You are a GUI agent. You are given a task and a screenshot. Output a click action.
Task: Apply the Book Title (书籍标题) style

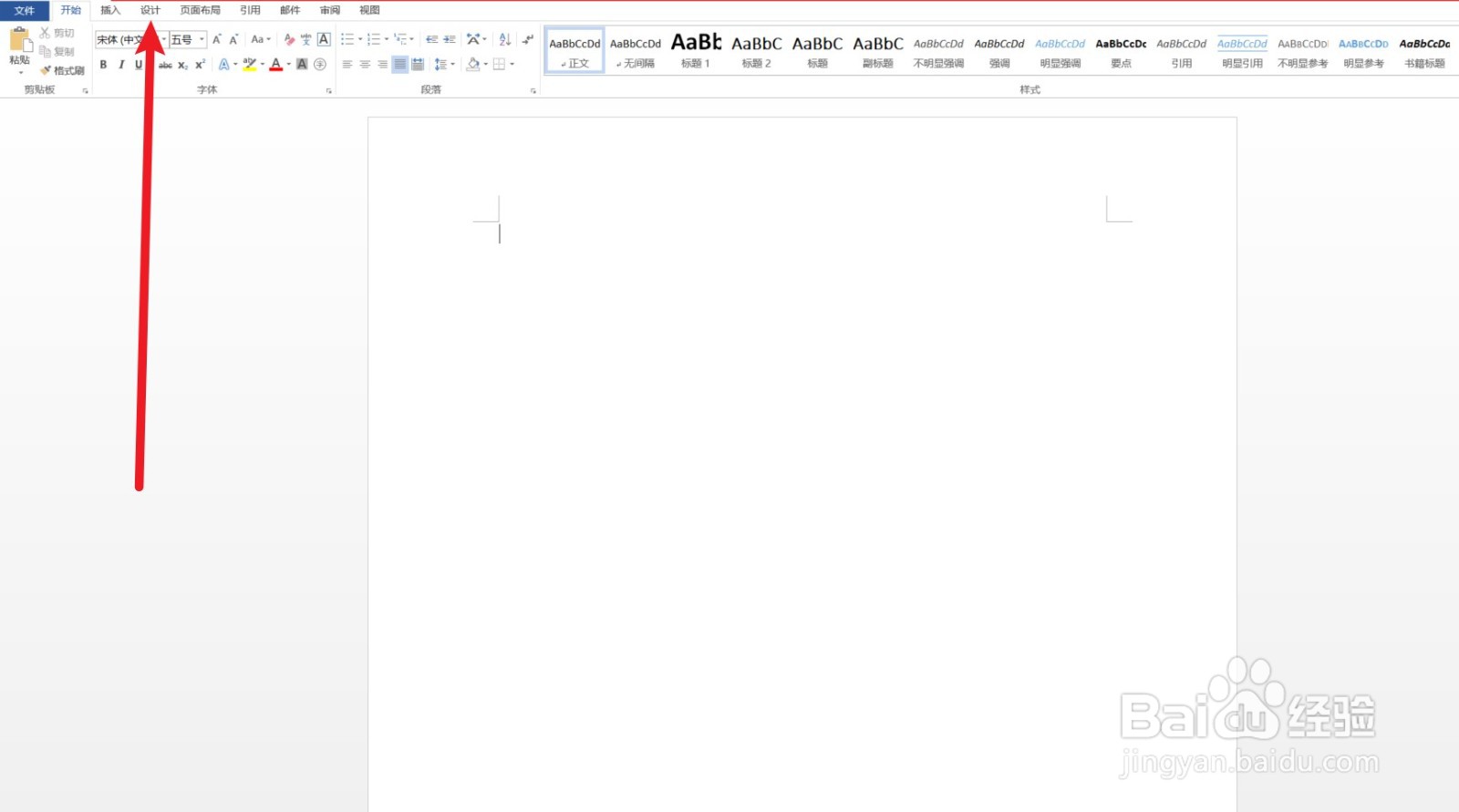point(1424,51)
